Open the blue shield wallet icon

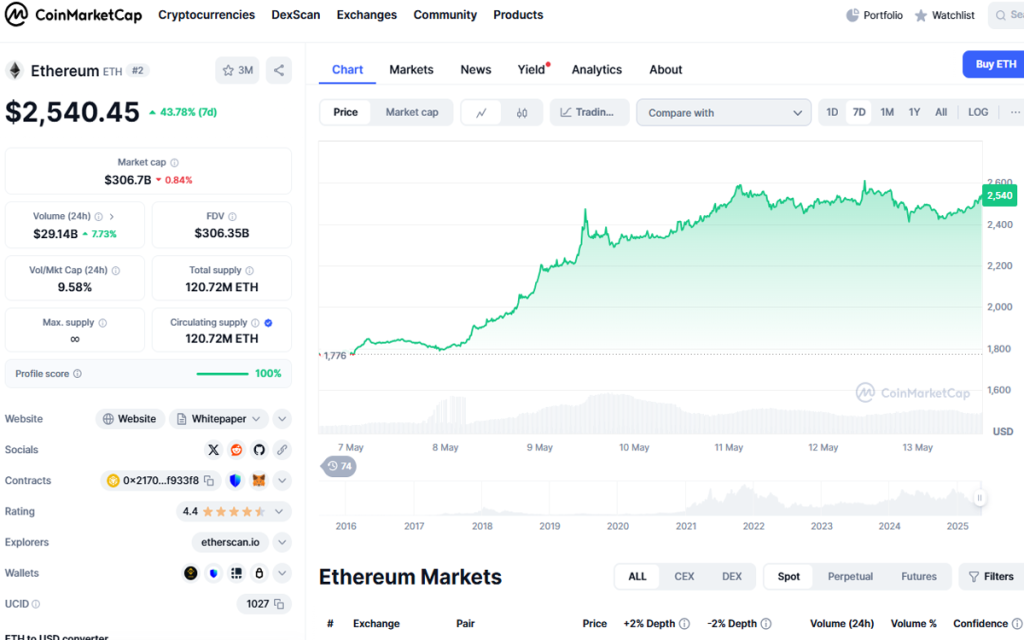pyautogui.click(x=214, y=573)
